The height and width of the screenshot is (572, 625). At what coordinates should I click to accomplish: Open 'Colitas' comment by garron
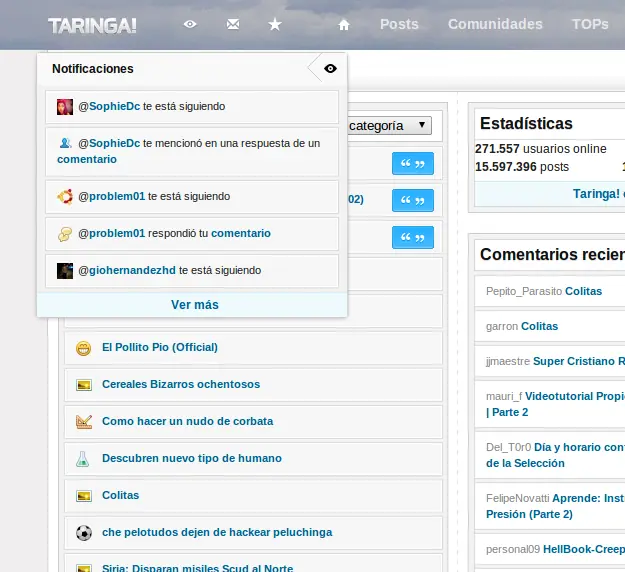(x=540, y=326)
